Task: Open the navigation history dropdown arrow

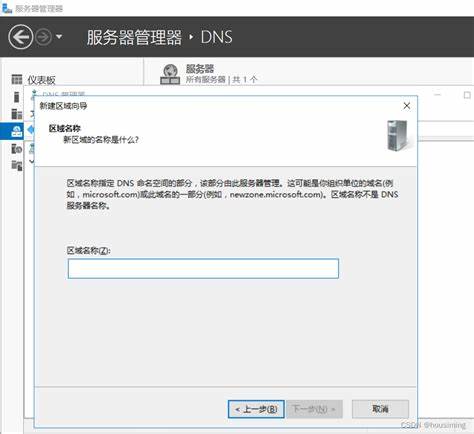Action: pyautogui.click(x=59, y=37)
